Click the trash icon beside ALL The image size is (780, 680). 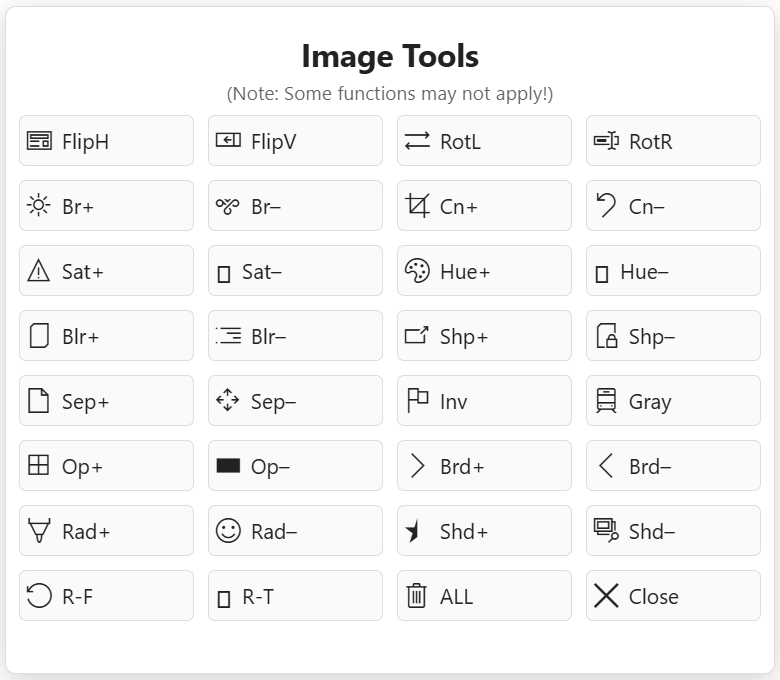tap(417, 596)
